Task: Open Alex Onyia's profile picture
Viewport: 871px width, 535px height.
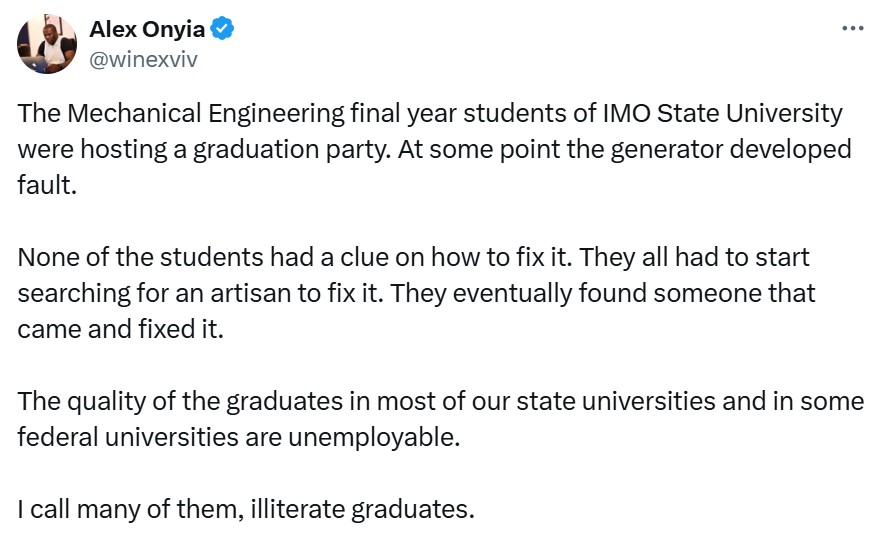Action: point(47,45)
